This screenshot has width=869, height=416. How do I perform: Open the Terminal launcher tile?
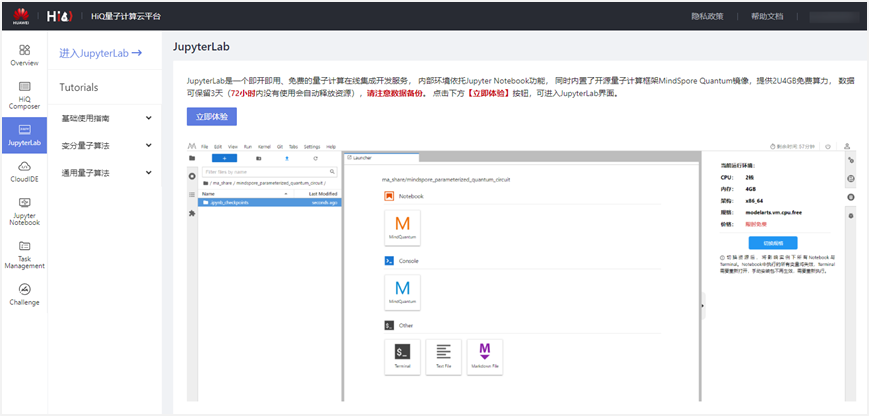[x=402, y=357]
